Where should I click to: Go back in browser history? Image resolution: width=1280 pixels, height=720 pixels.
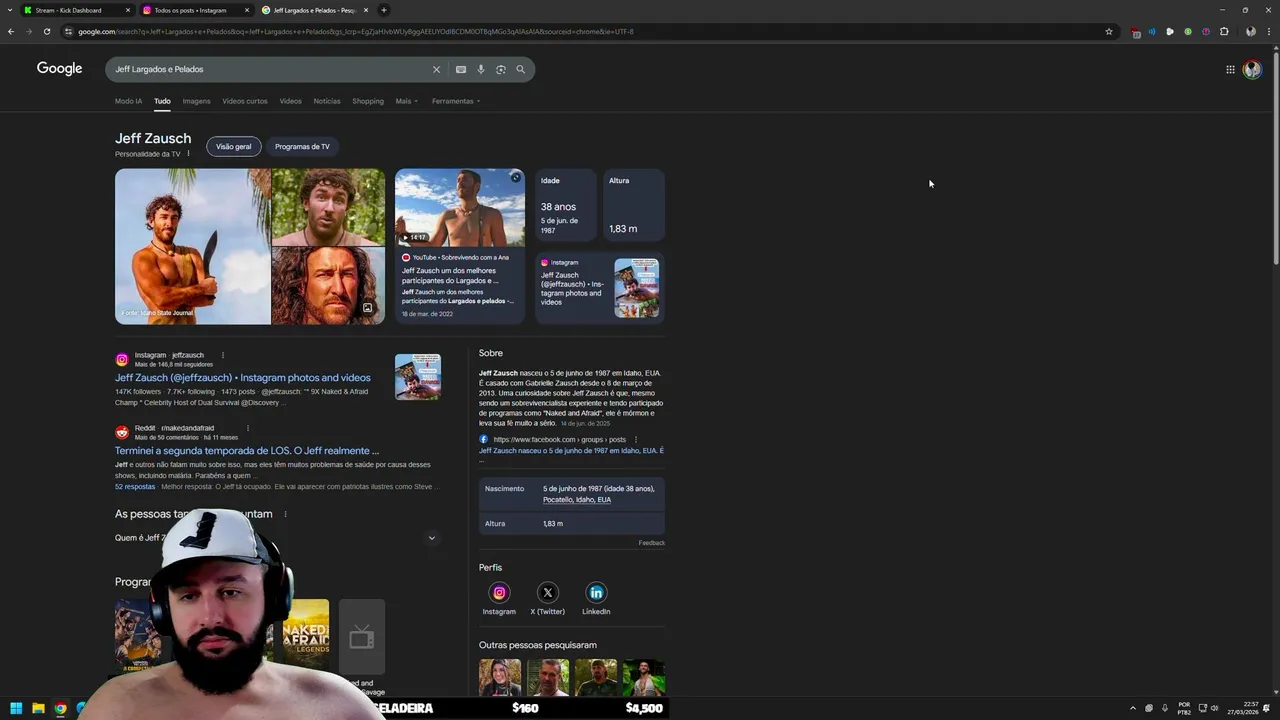(11, 31)
